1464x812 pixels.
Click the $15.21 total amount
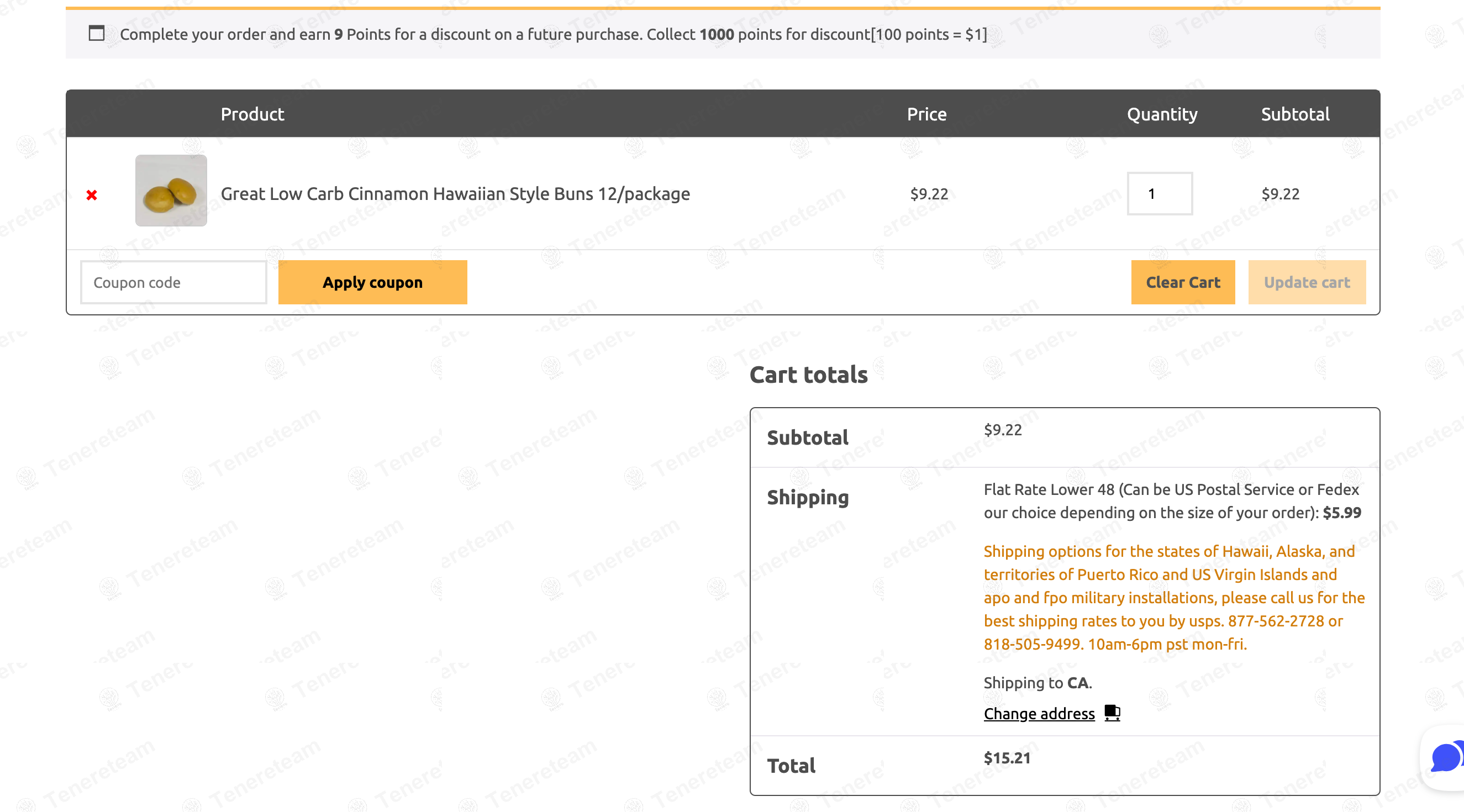tap(1007, 758)
